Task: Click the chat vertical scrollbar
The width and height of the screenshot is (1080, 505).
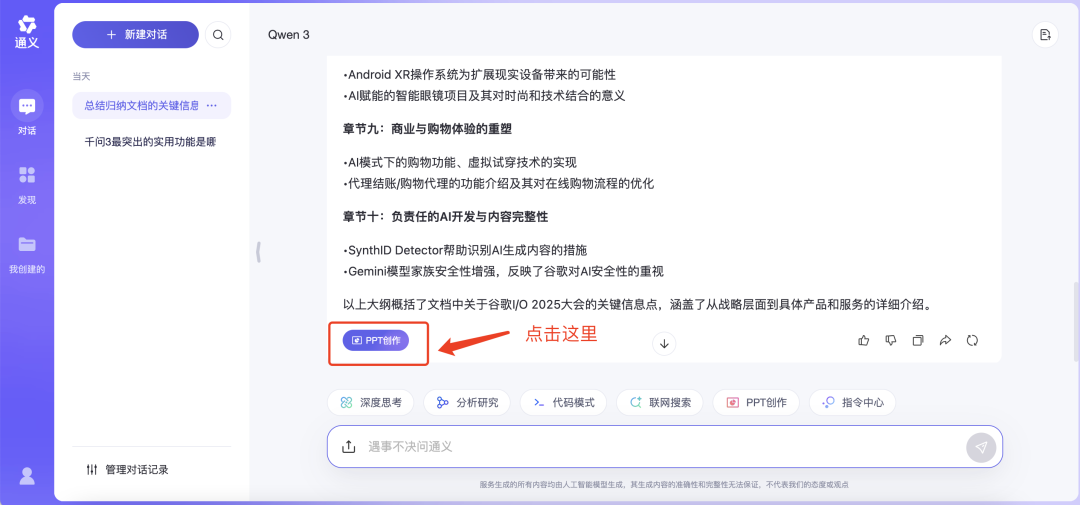Action: pyautogui.click(x=1074, y=324)
